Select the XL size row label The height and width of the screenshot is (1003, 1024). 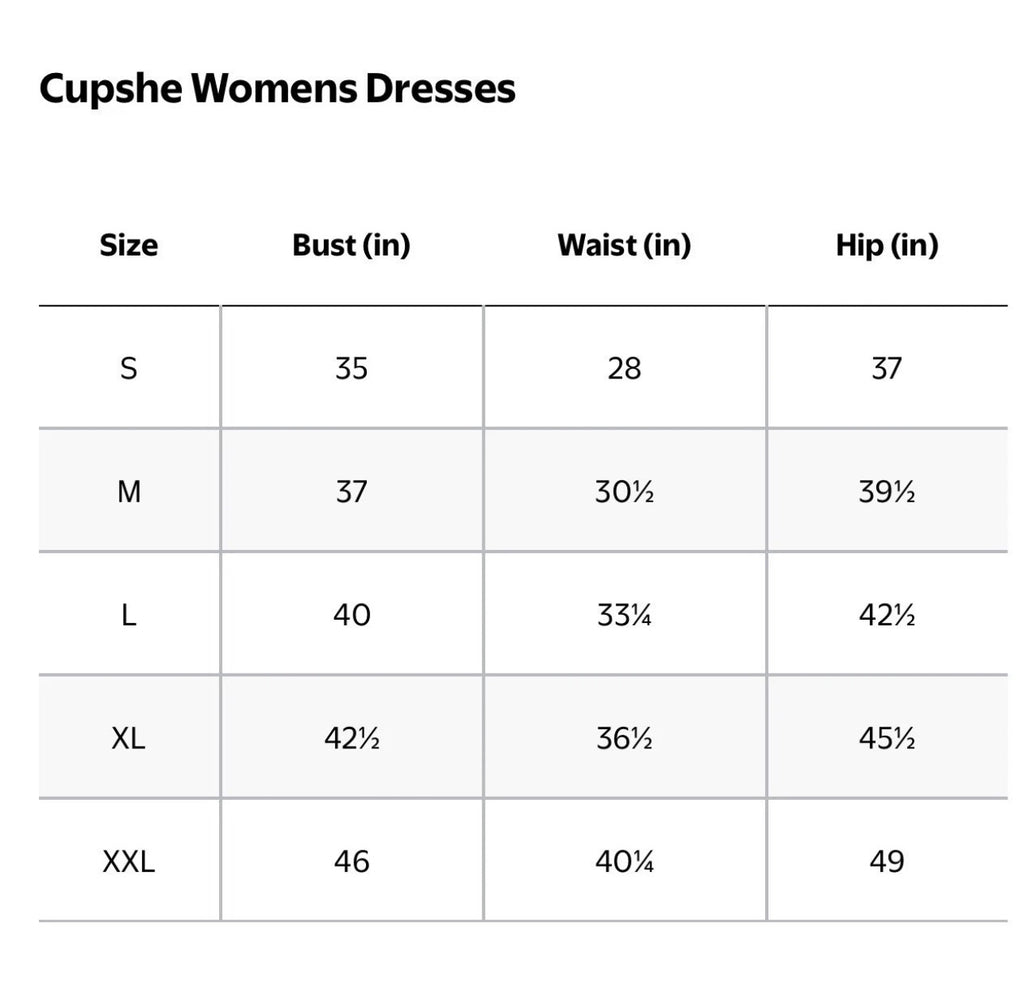point(129,738)
